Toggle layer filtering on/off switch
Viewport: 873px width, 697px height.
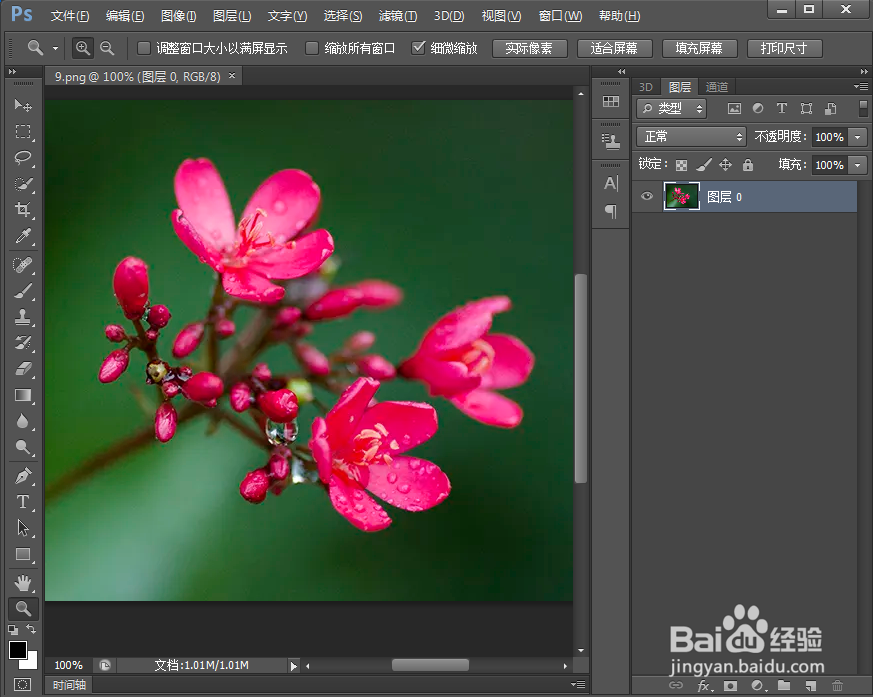point(863,109)
